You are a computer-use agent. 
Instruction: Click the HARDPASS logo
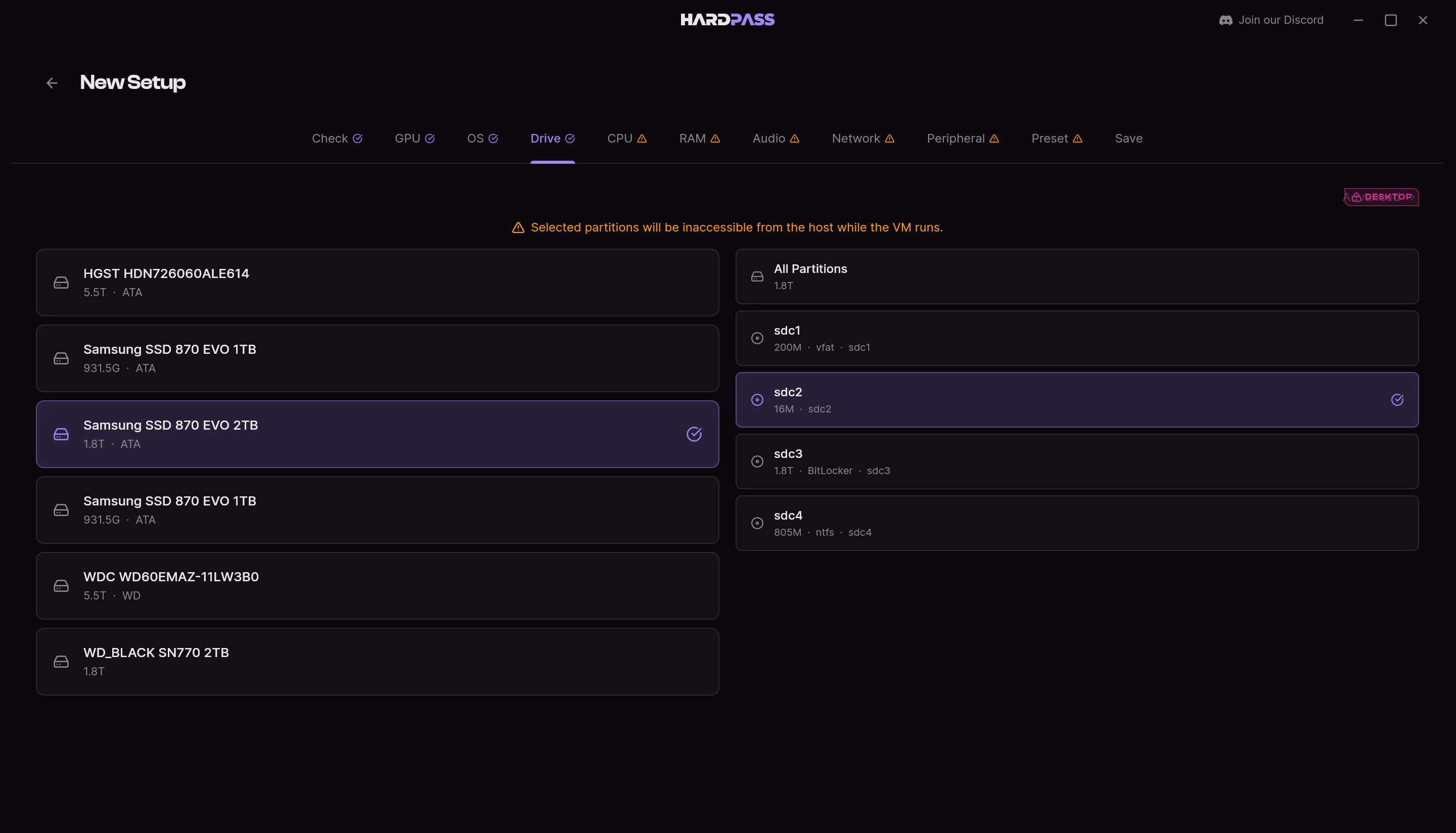point(727,19)
